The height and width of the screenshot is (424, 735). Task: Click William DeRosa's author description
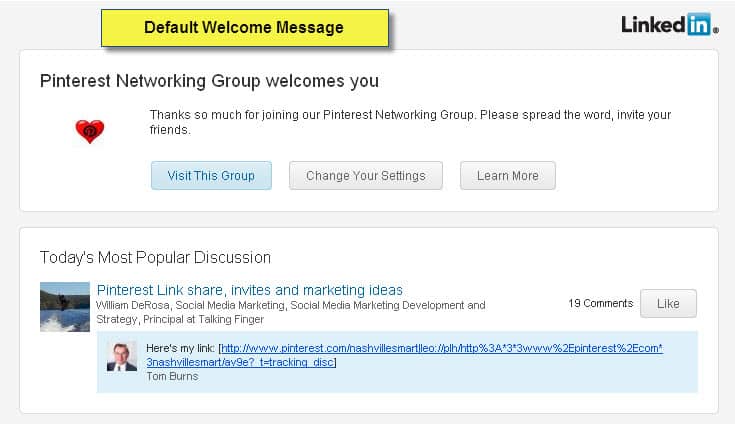tap(291, 312)
